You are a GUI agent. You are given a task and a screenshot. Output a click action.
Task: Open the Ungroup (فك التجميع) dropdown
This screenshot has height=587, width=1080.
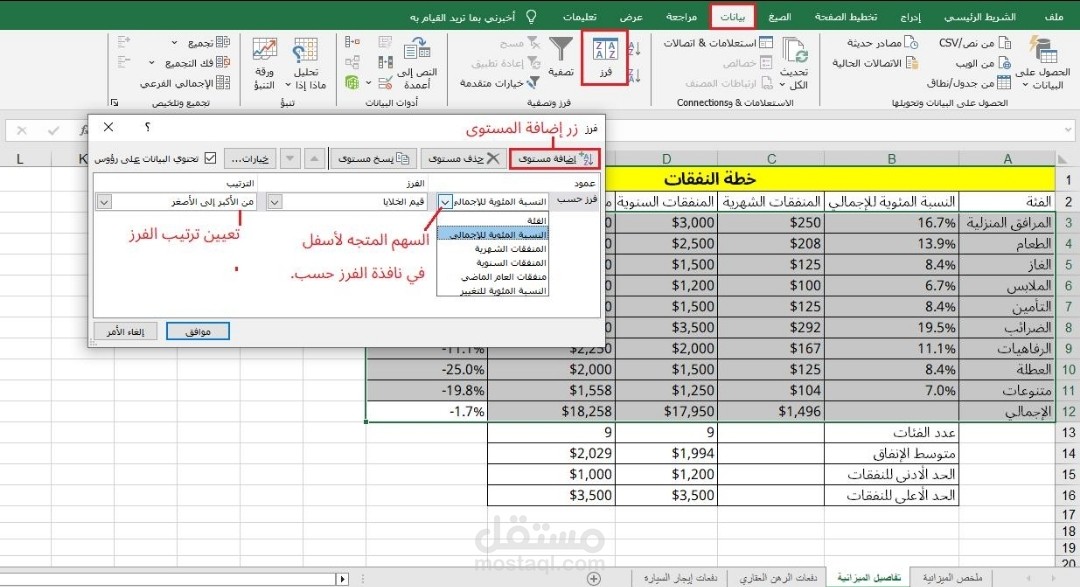tap(152, 63)
